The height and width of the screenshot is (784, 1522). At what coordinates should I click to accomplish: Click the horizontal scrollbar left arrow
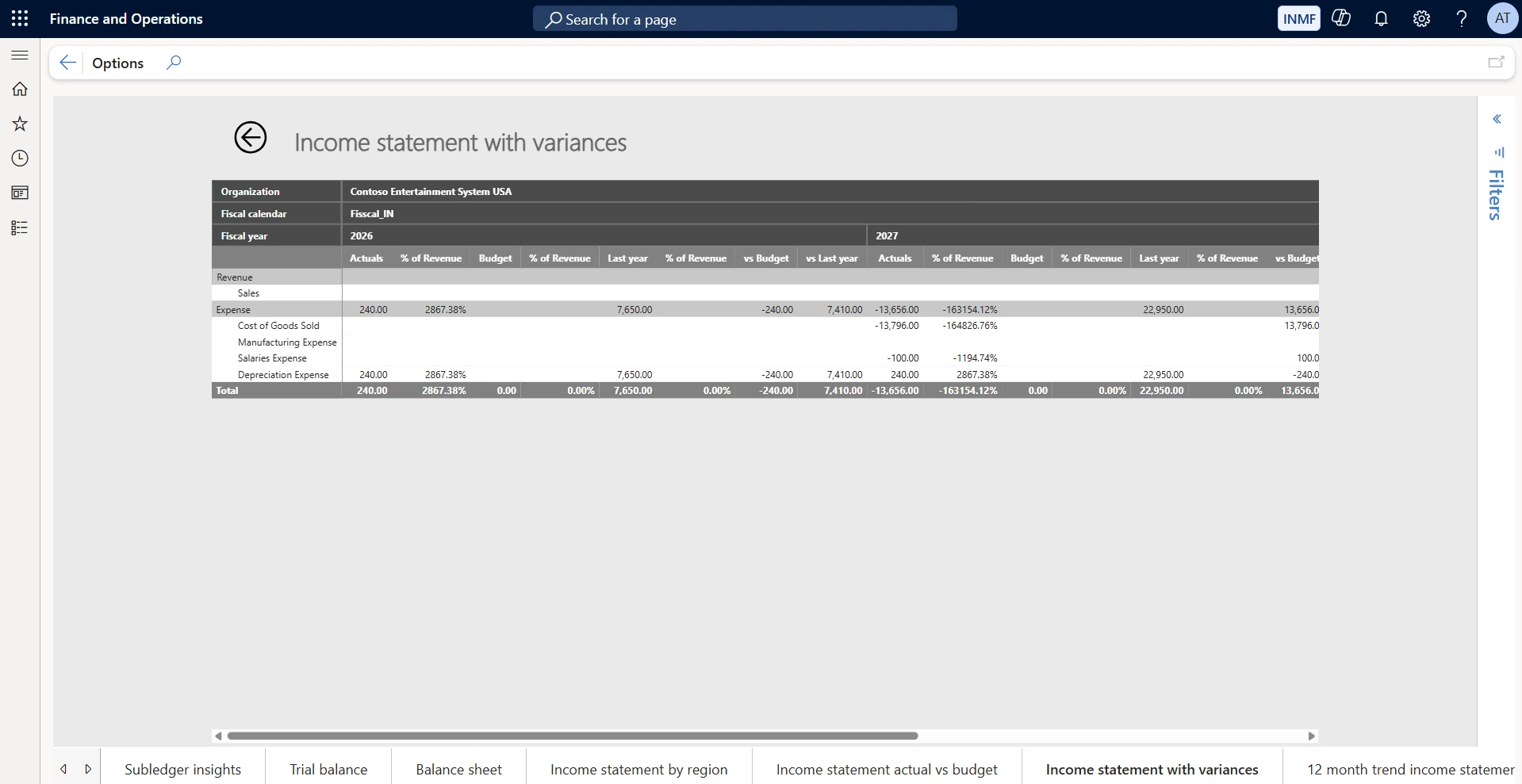218,736
